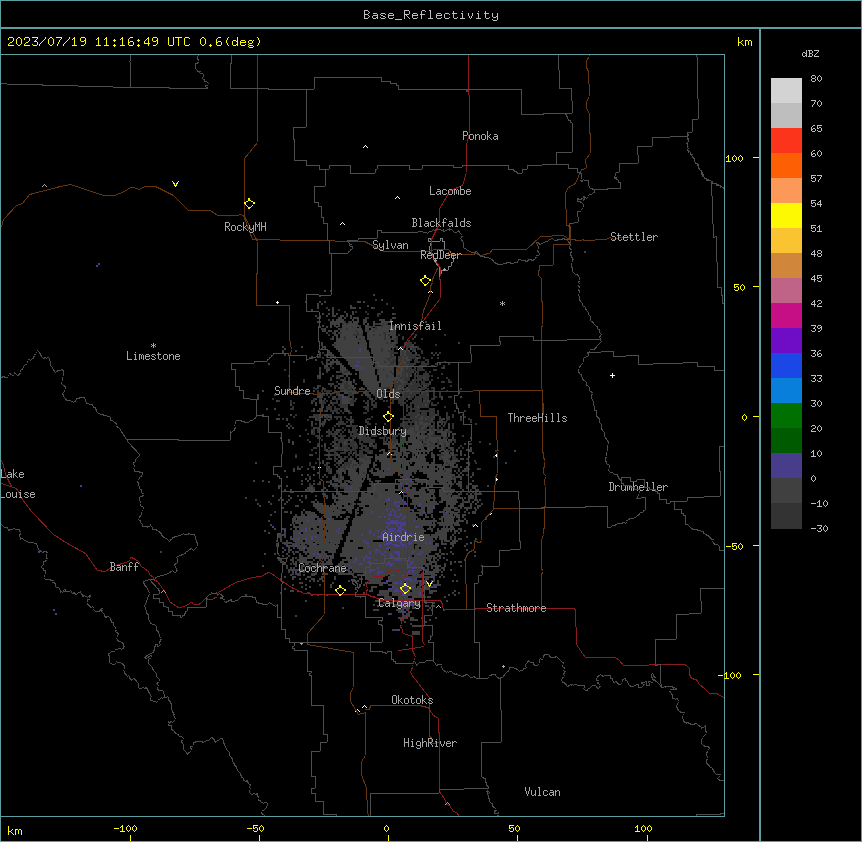Click the Lacombe city label

point(450,191)
